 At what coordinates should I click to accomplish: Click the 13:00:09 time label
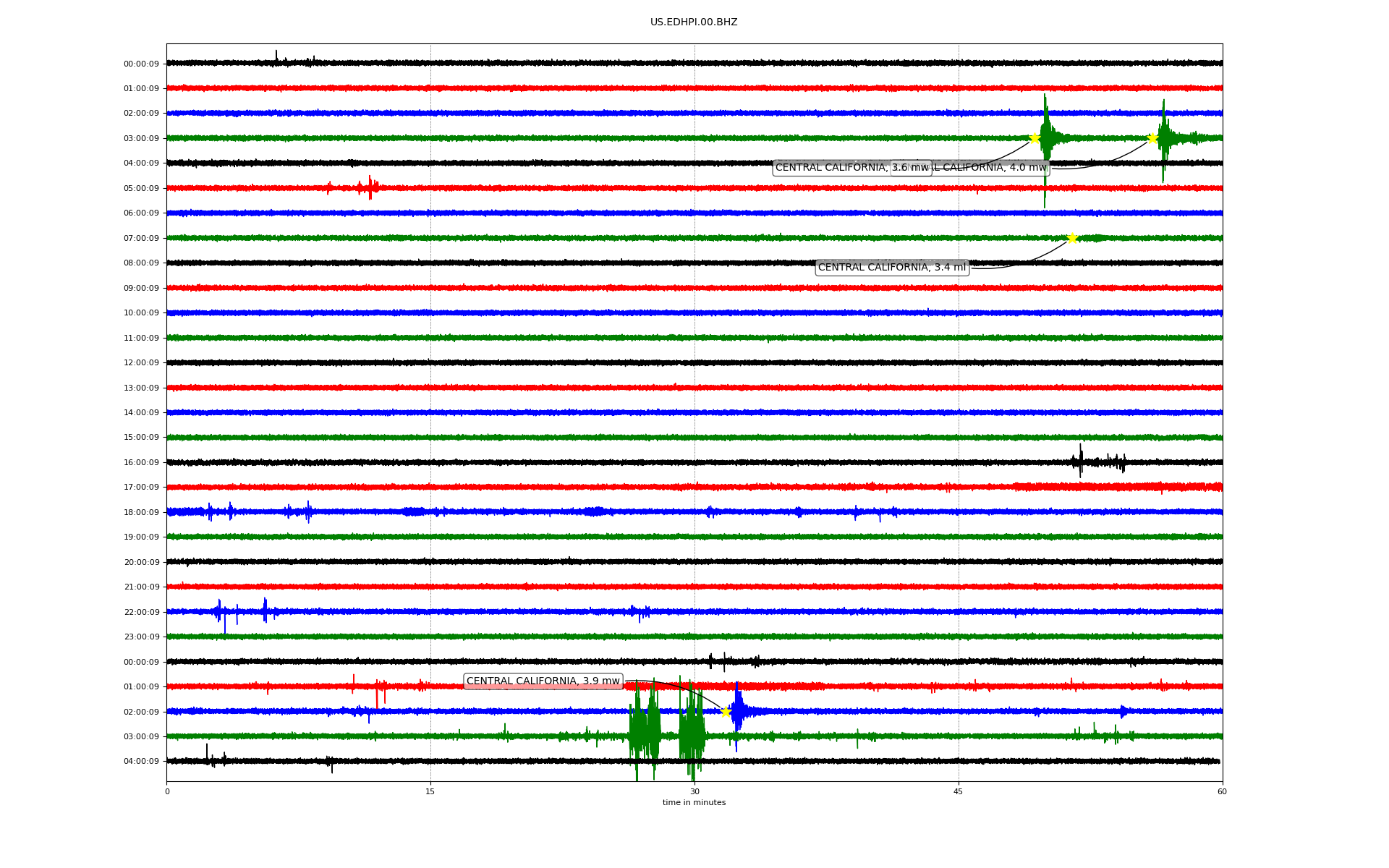(141, 388)
